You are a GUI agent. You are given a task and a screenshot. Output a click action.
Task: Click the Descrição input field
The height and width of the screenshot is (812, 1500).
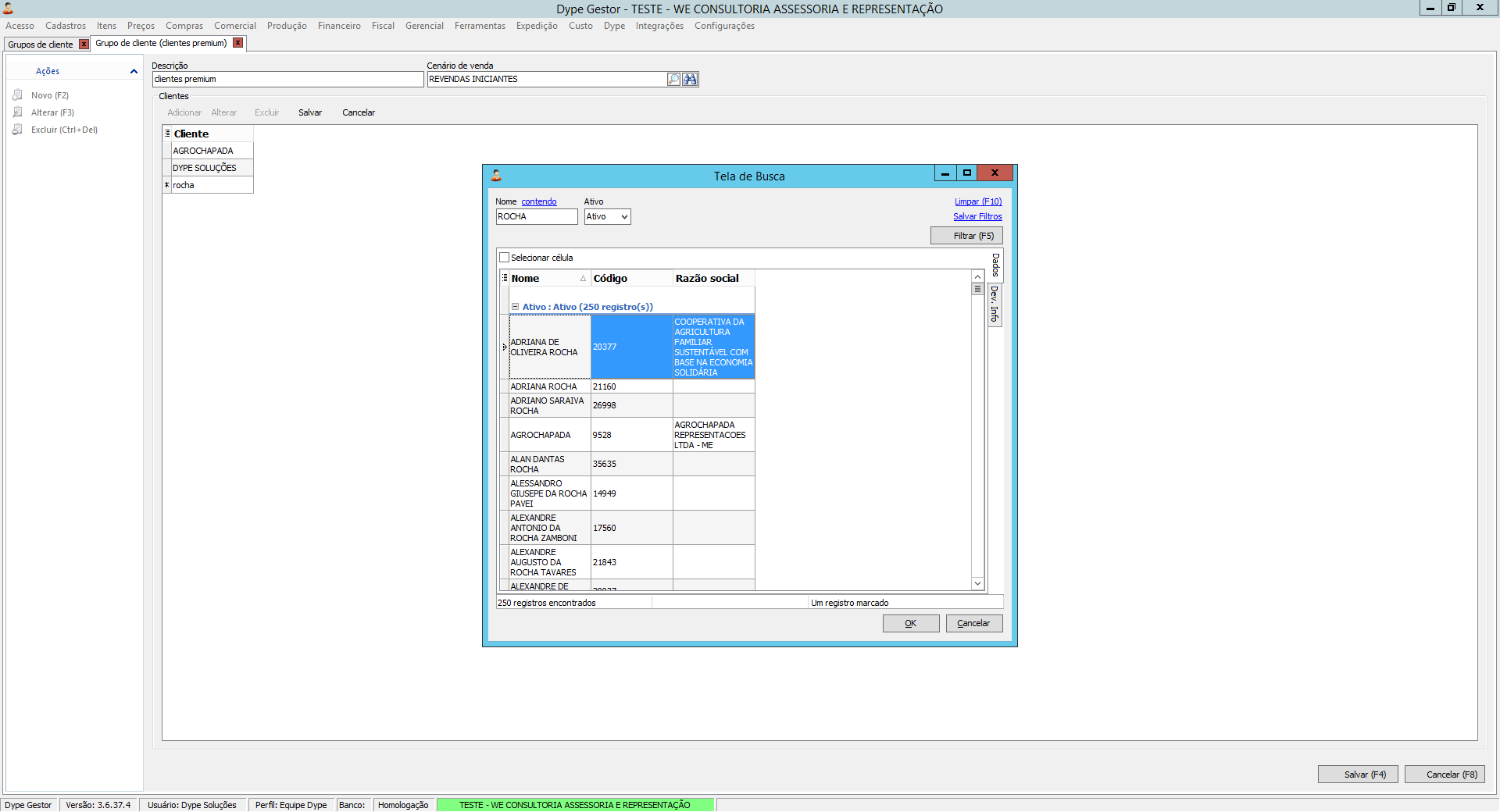point(287,79)
